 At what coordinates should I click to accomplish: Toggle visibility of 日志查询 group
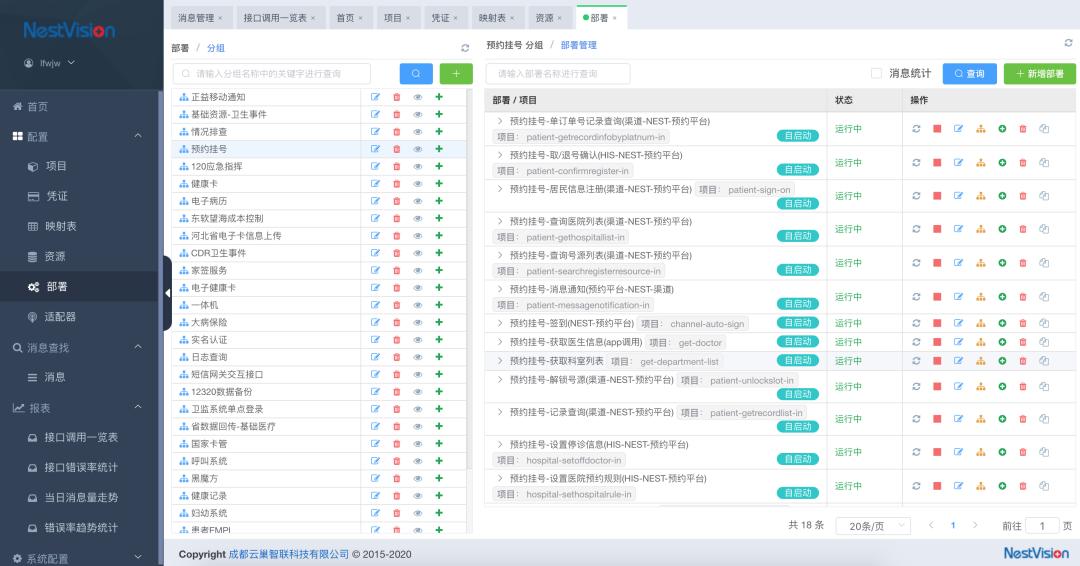click(x=417, y=357)
